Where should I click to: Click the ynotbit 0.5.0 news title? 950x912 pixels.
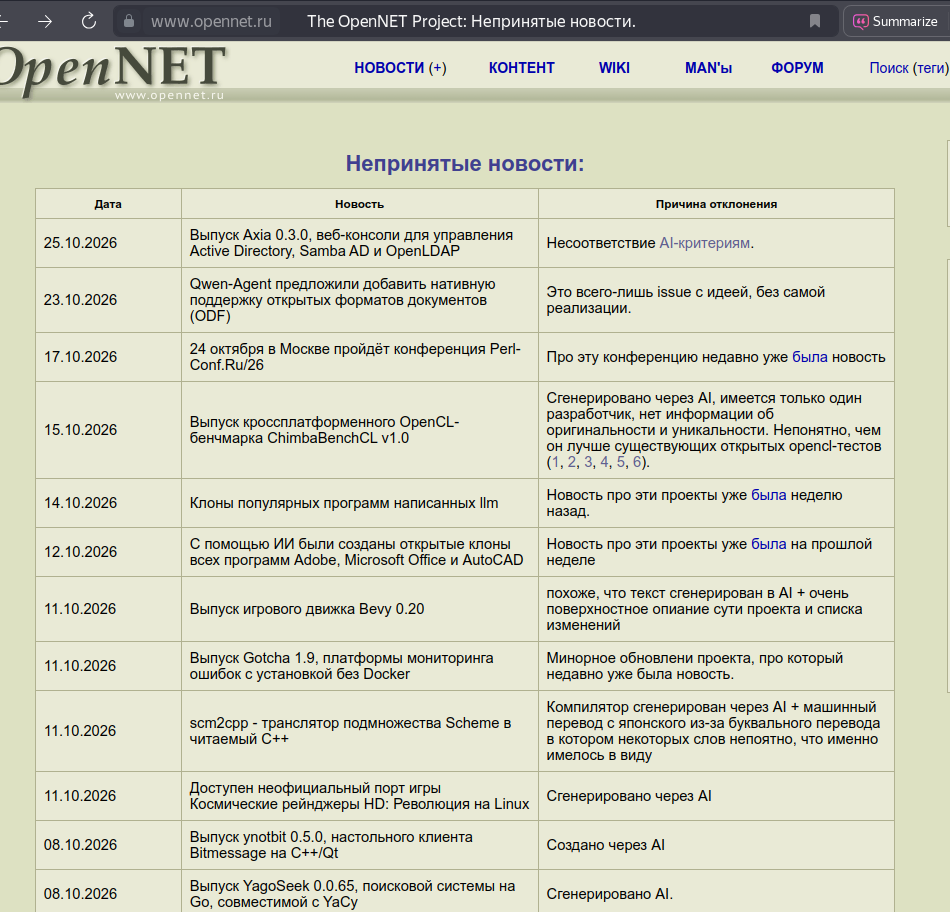(x=331, y=845)
